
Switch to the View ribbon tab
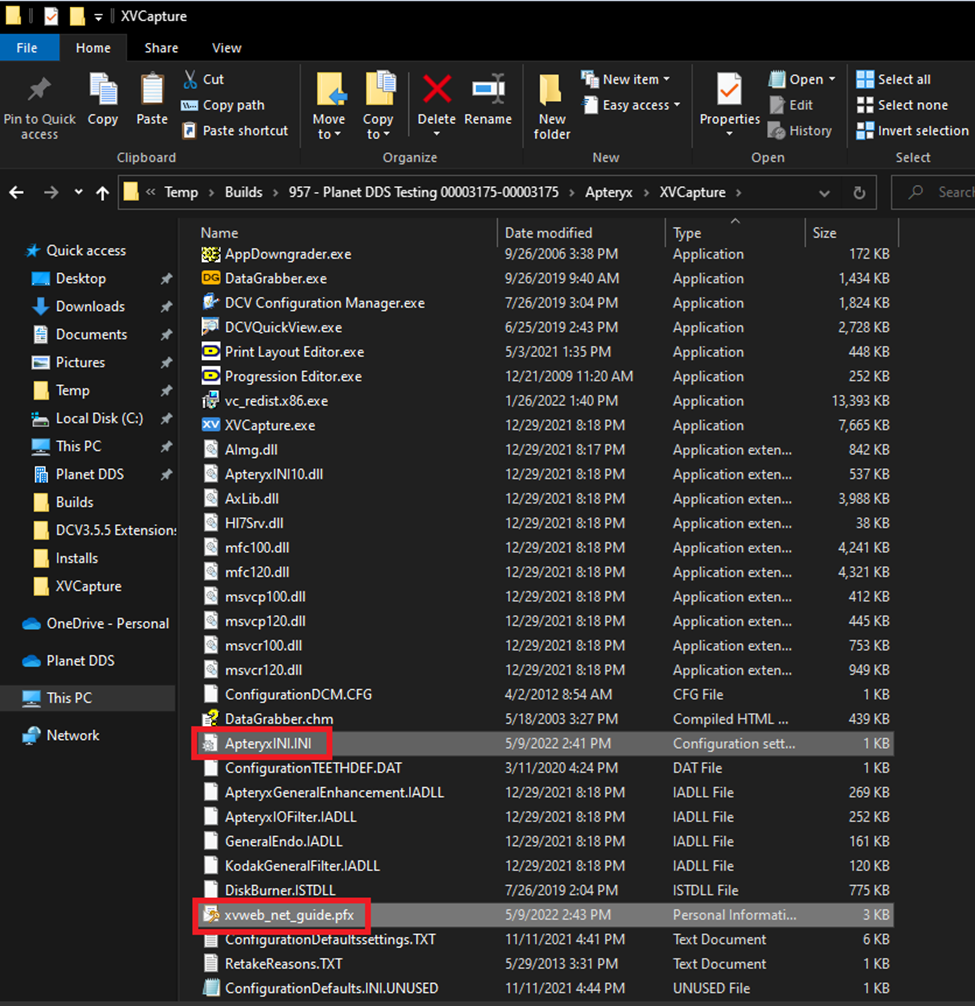(x=226, y=48)
